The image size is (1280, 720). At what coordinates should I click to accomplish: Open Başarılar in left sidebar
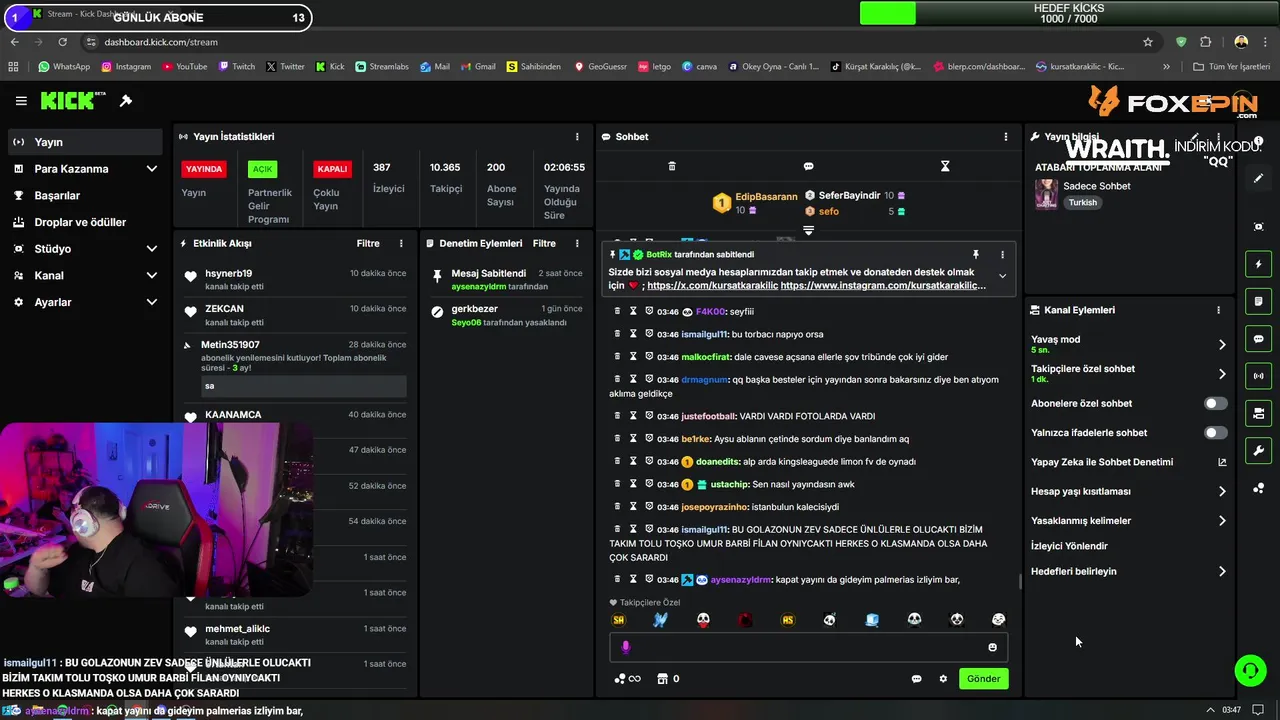[x=85, y=196]
